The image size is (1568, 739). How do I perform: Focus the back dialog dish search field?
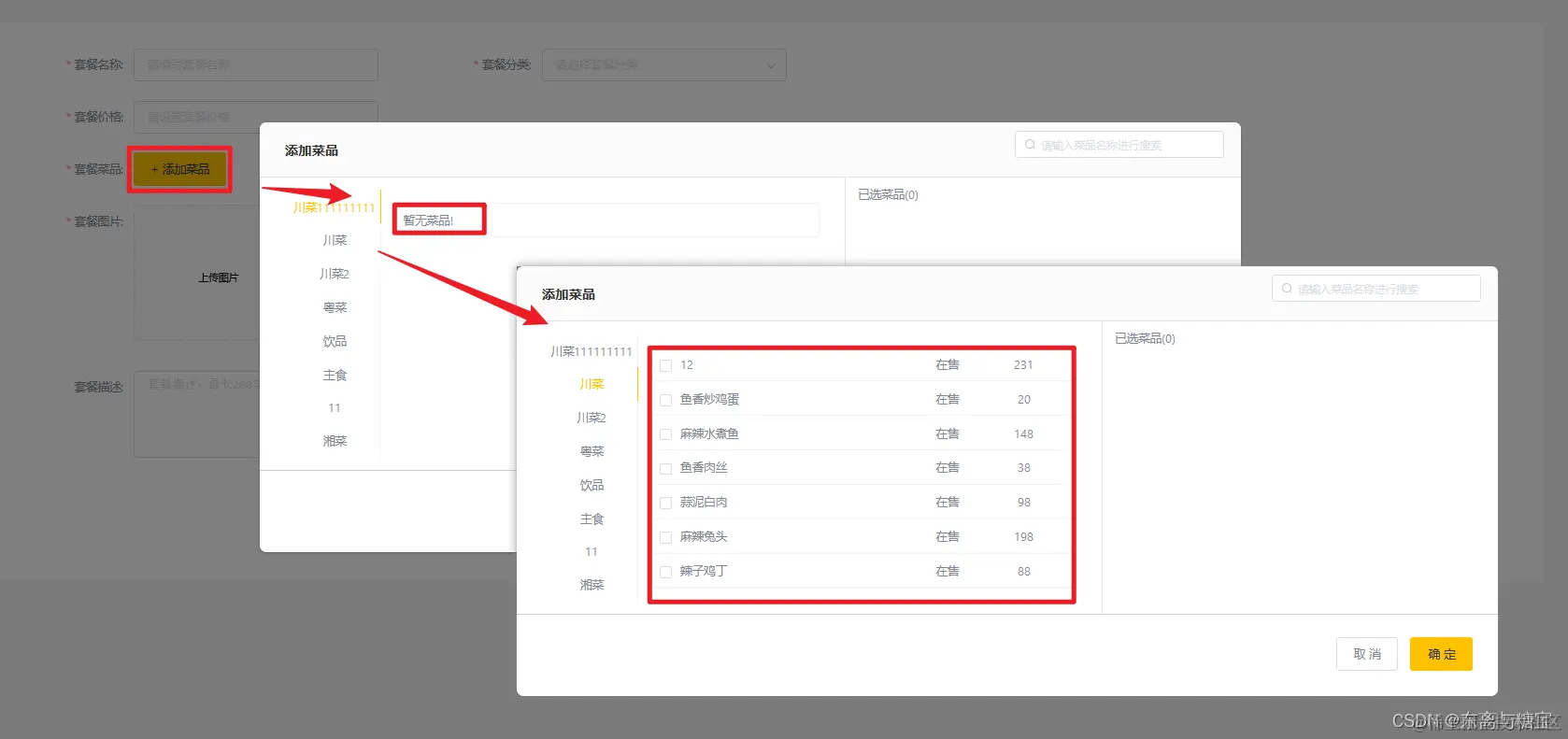point(1119,145)
